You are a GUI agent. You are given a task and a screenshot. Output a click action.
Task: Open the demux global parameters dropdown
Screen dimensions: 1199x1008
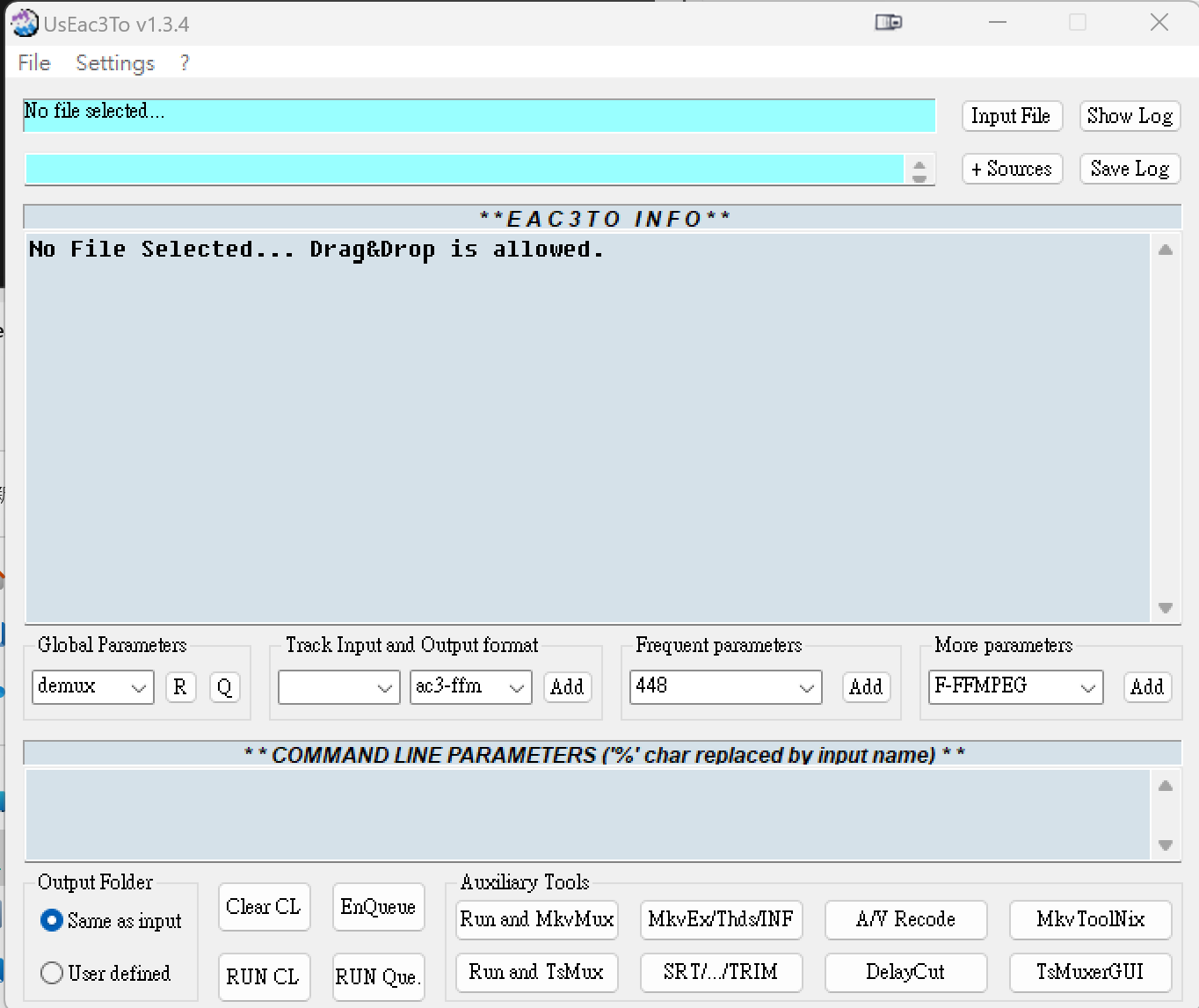(138, 687)
